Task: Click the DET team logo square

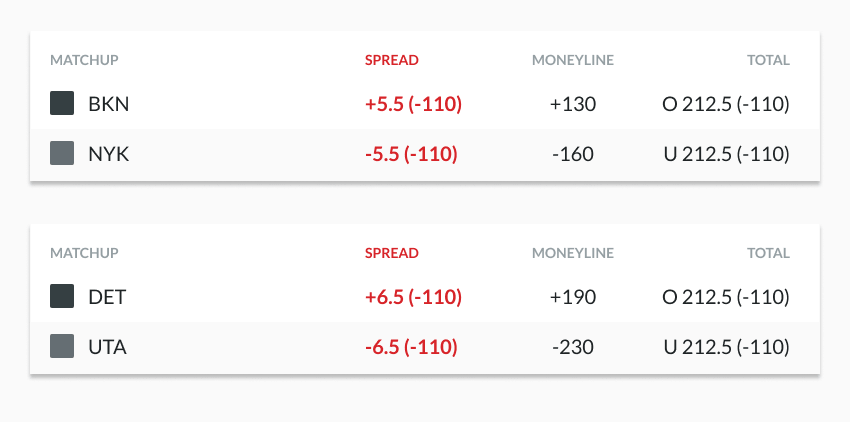Action: [x=62, y=296]
